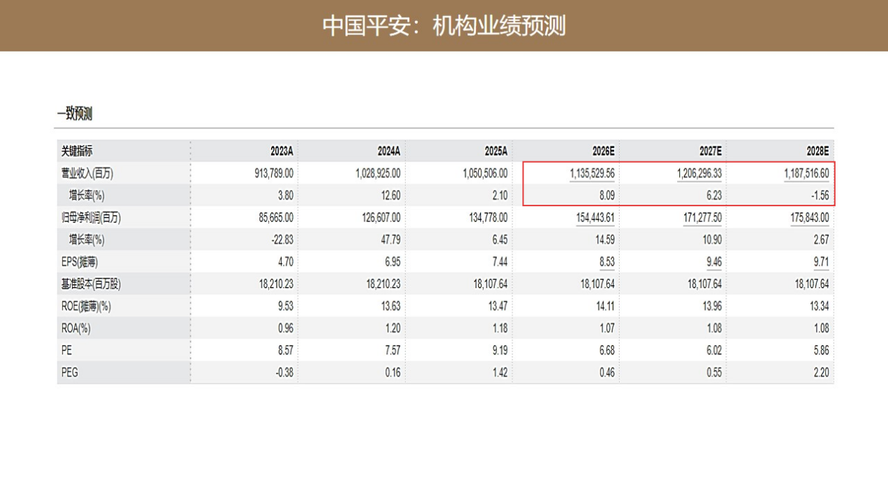Click the PEG value 2.20

coord(821,372)
